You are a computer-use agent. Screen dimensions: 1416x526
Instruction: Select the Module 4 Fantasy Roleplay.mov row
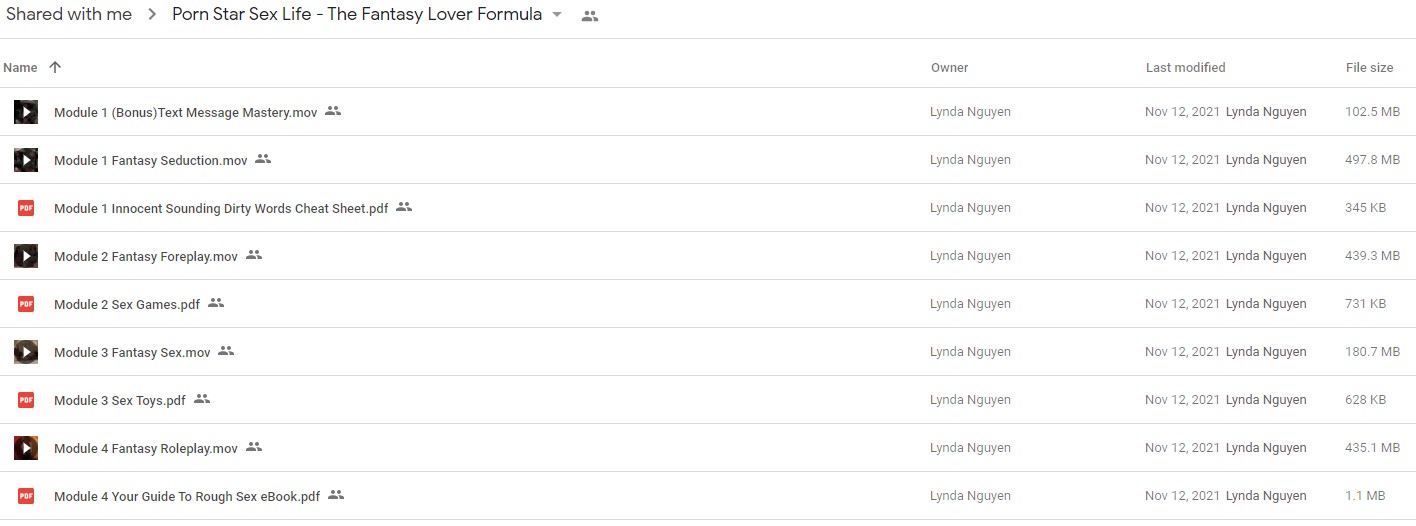click(x=708, y=448)
